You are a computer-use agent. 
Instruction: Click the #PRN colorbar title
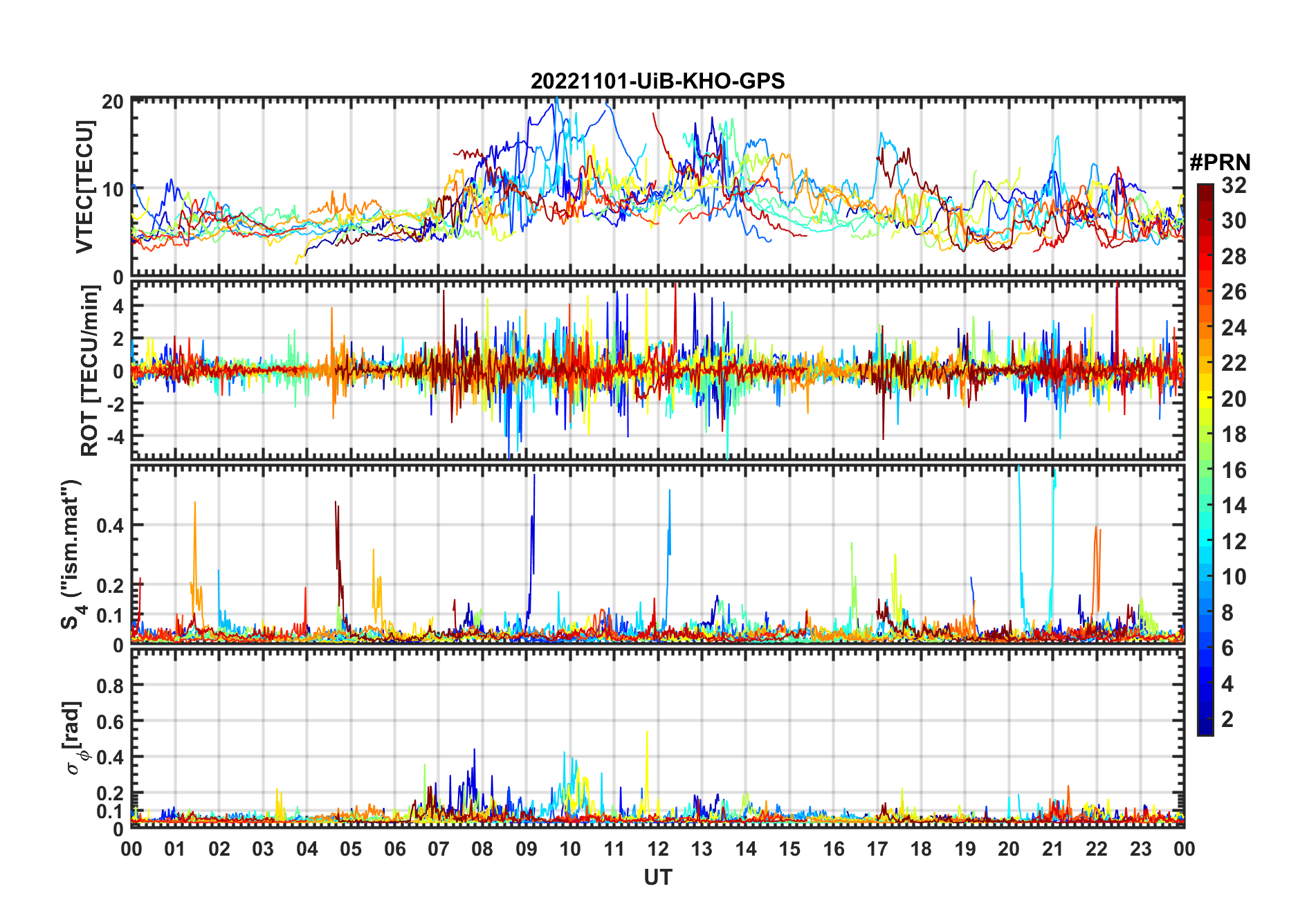point(1220,162)
